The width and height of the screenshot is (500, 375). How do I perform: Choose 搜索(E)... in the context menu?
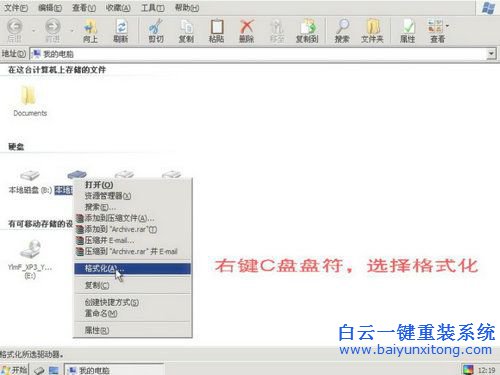[132, 207]
